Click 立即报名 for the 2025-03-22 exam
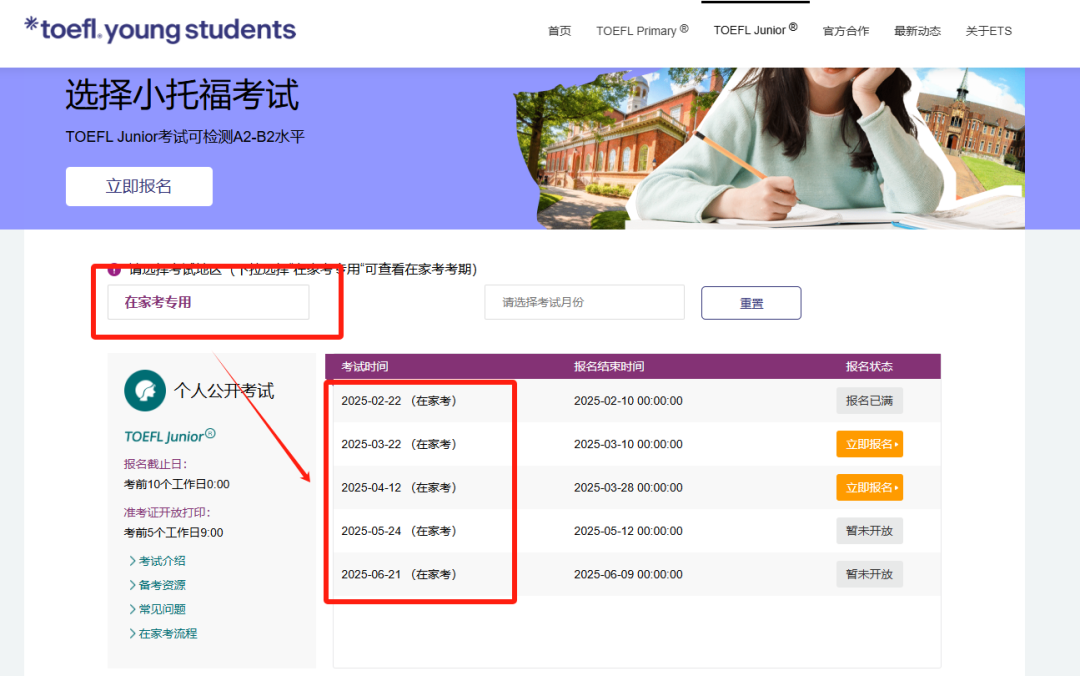Image resolution: width=1080 pixels, height=676 pixels. click(x=869, y=444)
